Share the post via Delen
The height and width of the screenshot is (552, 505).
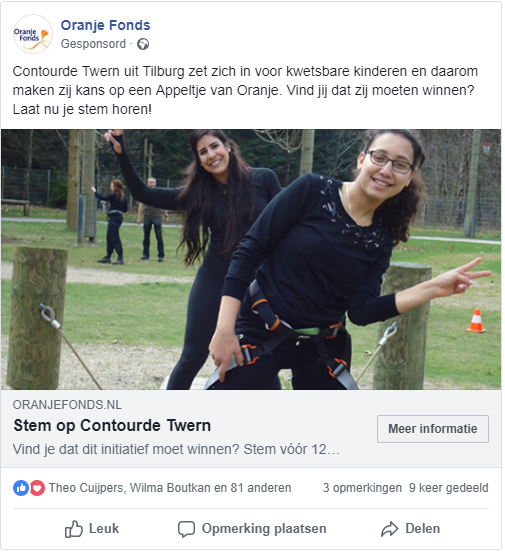pos(411,529)
